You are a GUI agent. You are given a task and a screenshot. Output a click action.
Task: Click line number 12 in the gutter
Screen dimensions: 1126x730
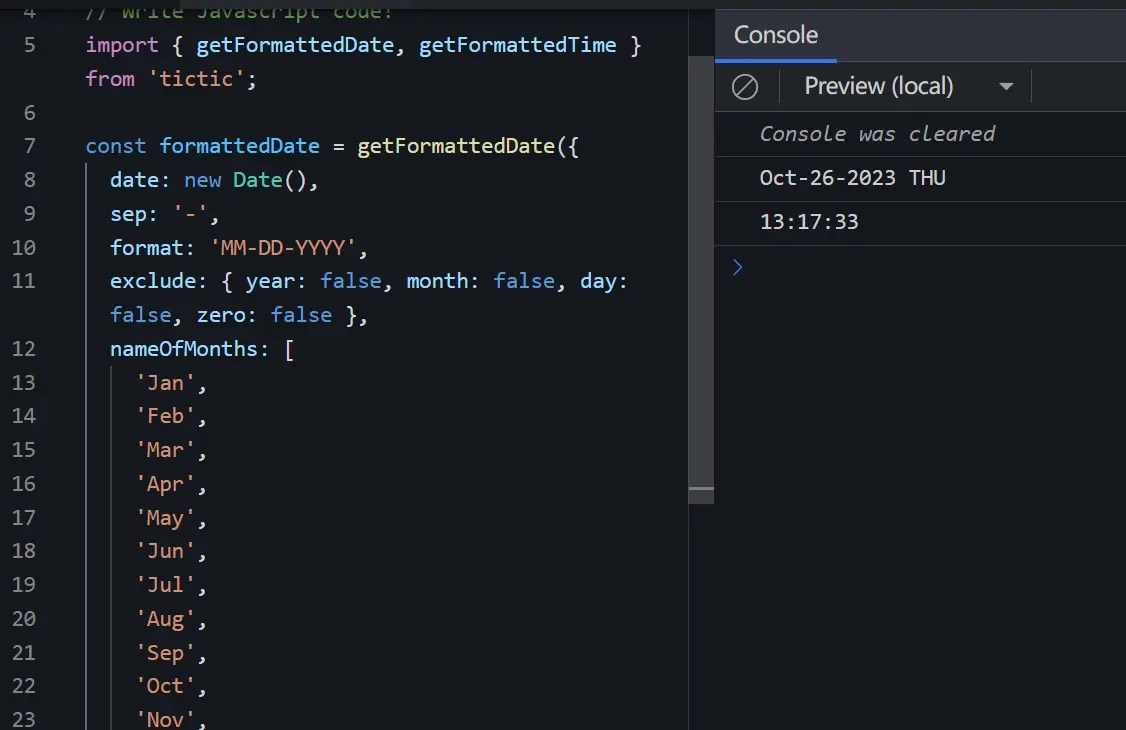[x=25, y=348]
